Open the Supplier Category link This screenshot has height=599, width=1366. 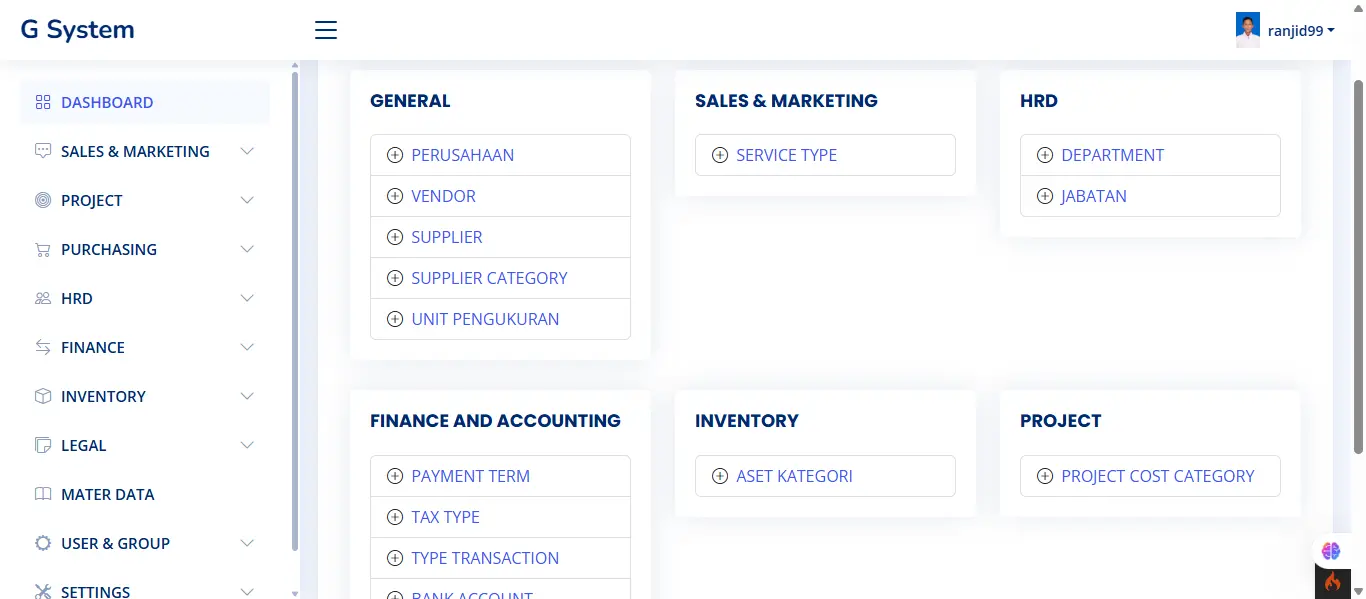point(489,278)
